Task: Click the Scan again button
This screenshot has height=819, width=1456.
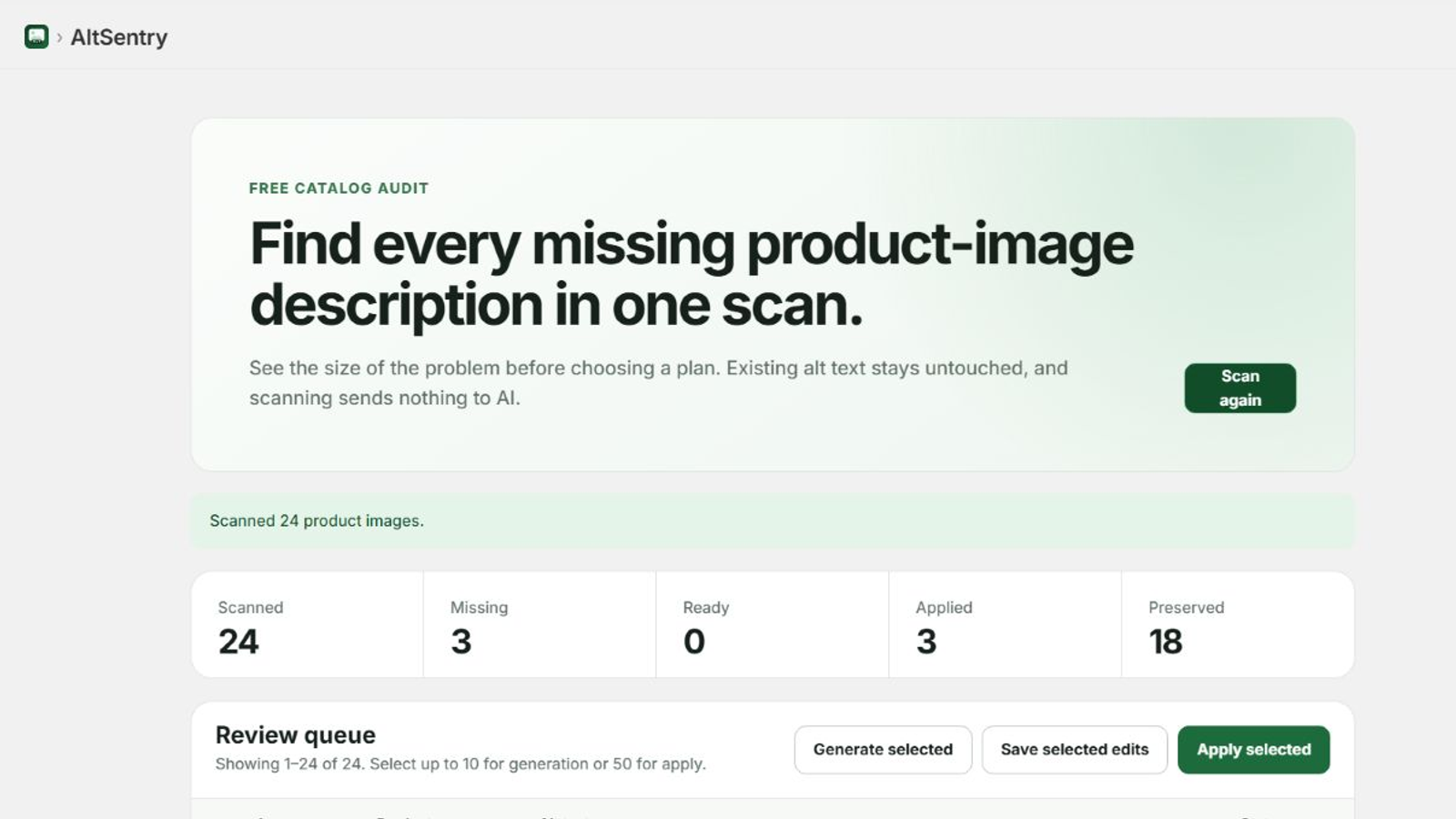Action: tap(1239, 388)
